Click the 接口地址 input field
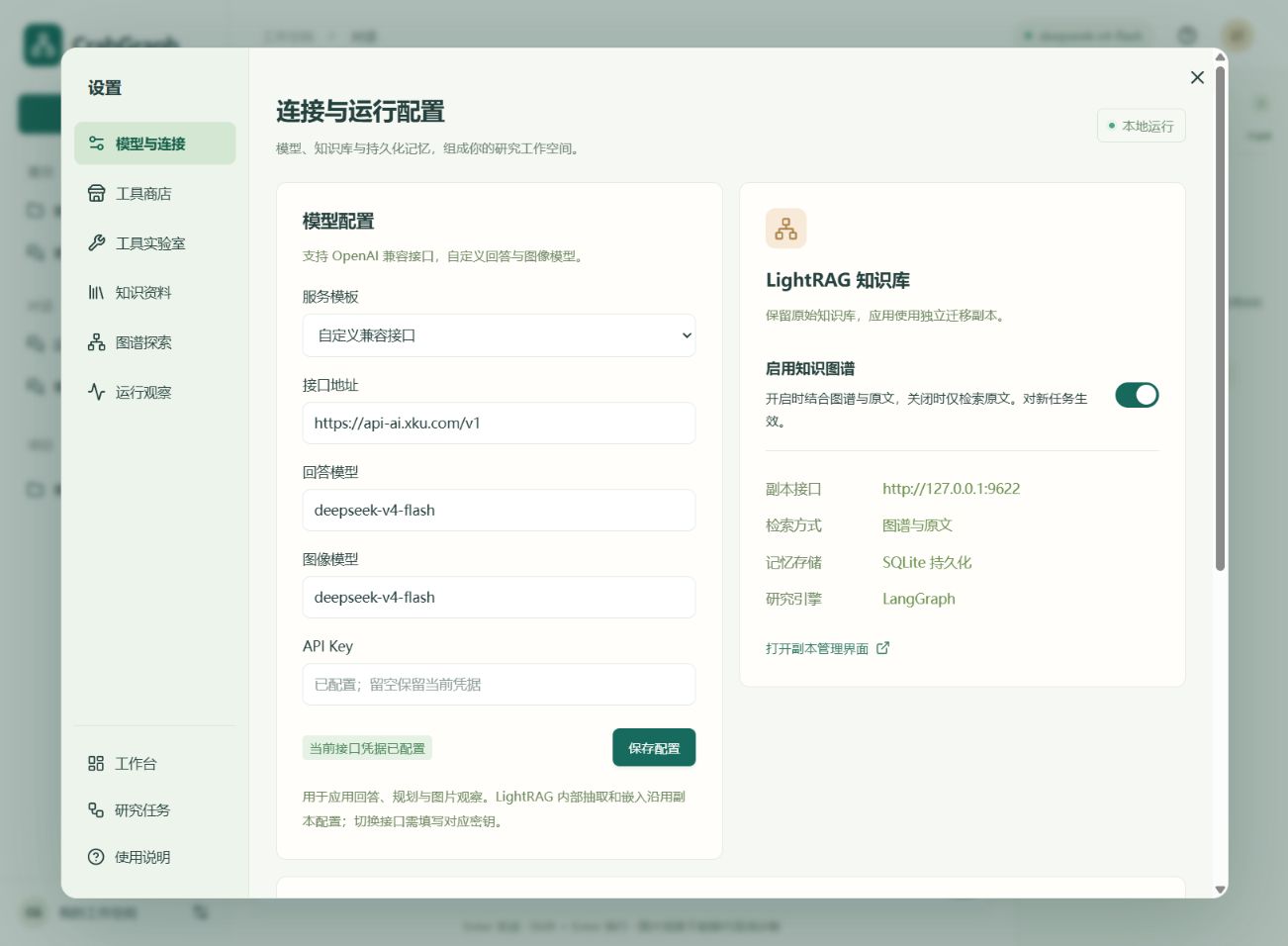The width and height of the screenshot is (1288, 946). pos(499,423)
